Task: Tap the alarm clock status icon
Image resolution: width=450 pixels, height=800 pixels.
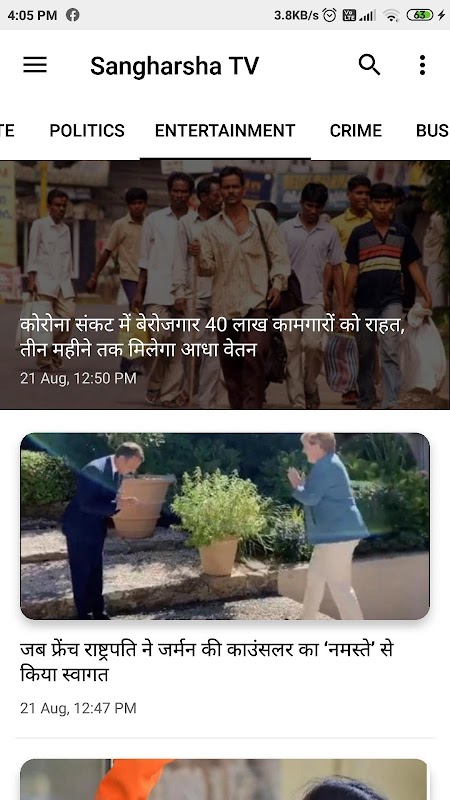Action: [x=330, y=15]
